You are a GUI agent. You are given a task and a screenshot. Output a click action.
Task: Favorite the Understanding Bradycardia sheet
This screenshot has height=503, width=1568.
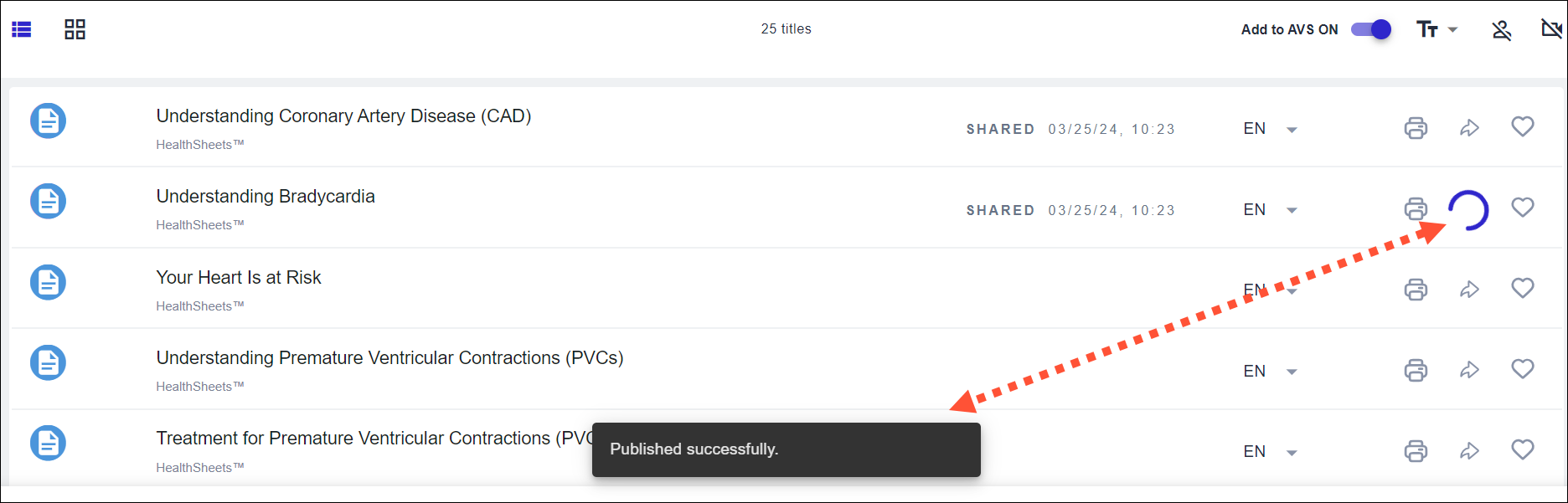1523,207
